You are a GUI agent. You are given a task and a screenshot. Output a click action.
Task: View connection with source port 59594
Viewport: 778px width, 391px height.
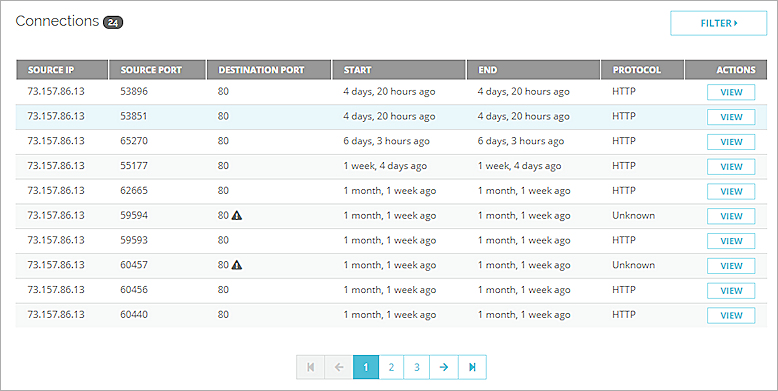(731, 216)
